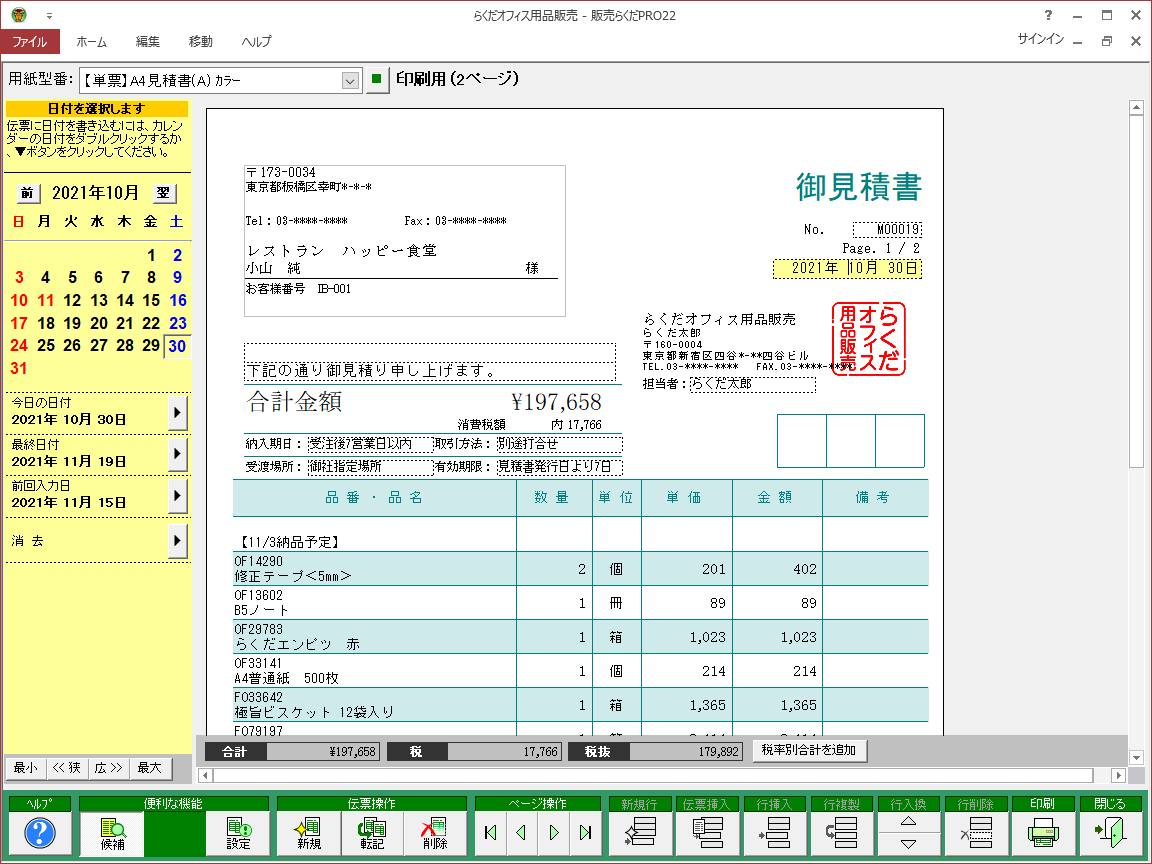This screenshot has width=1152, height=864.
Task: Click the 広 >> widen button
Action: [109, 768]
